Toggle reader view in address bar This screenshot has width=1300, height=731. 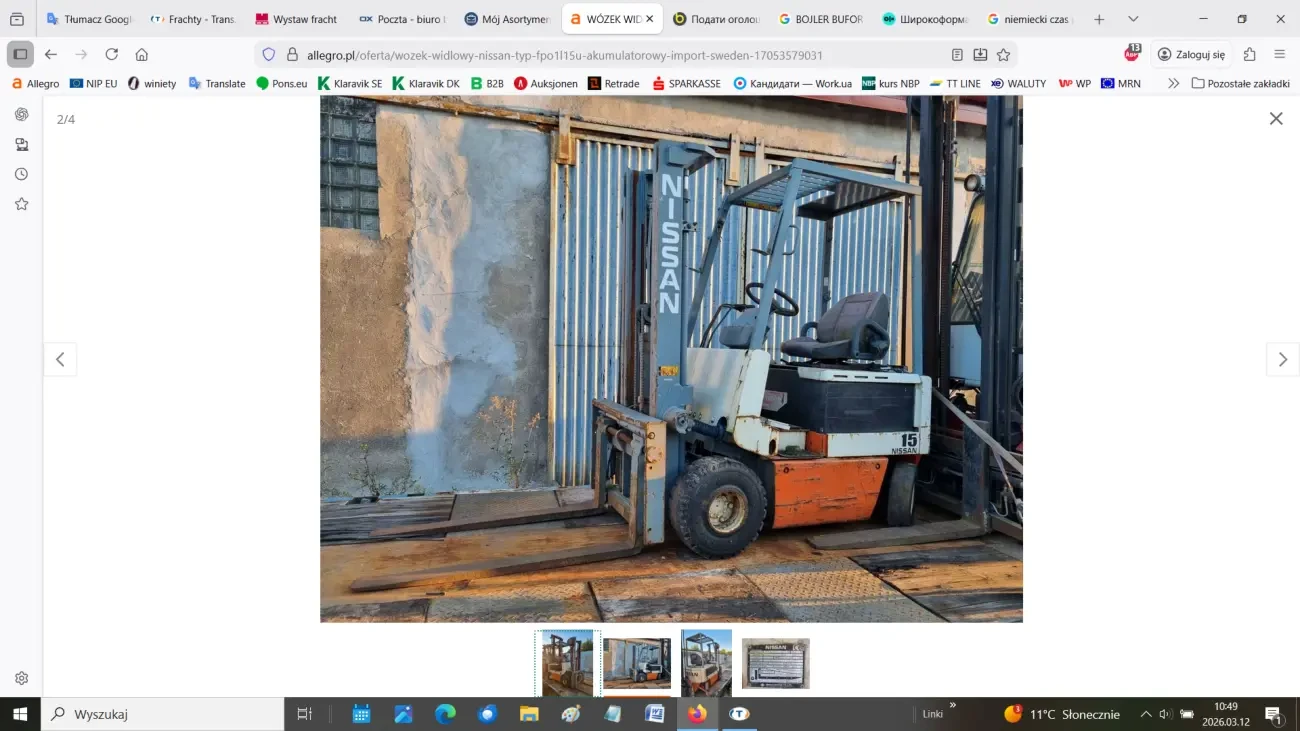point(958,55)
